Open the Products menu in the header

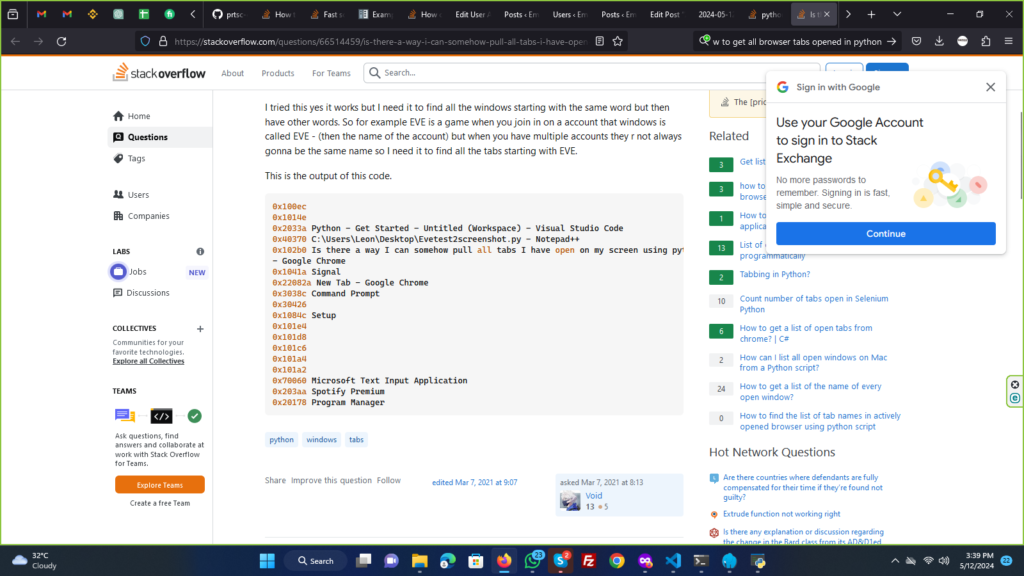coord(278,73)
